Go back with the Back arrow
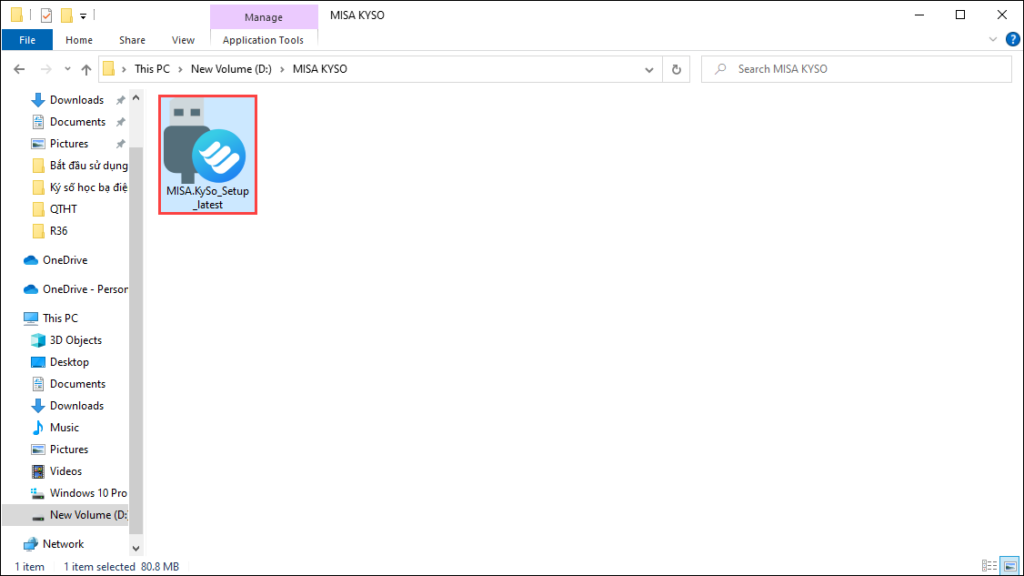 (19, 69)
